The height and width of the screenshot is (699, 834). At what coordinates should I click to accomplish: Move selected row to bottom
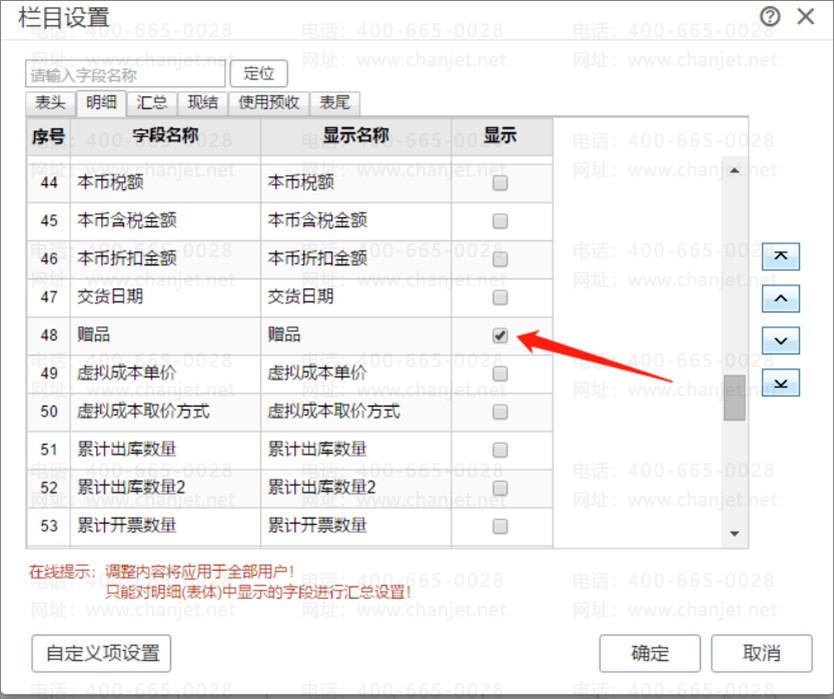[780, 382]
